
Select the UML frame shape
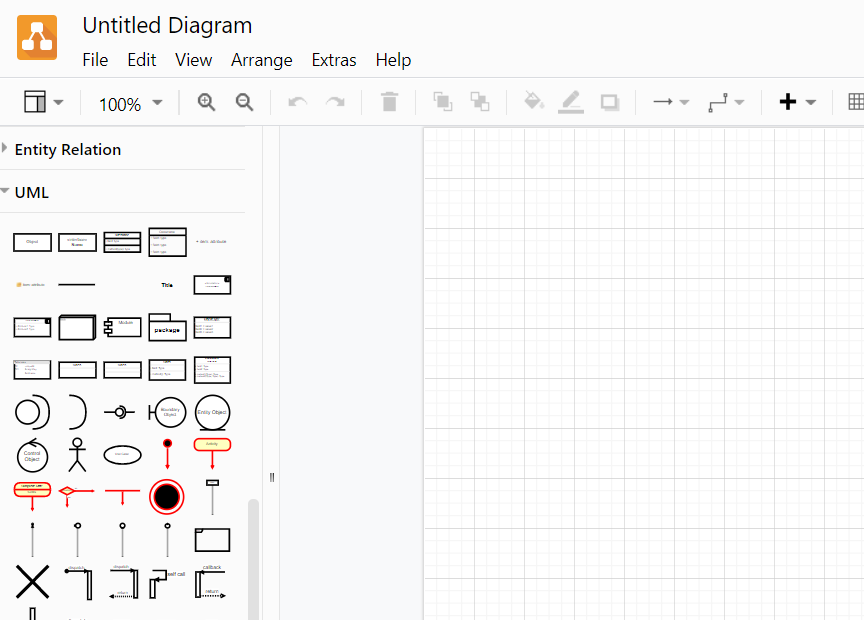pos(212,540)
